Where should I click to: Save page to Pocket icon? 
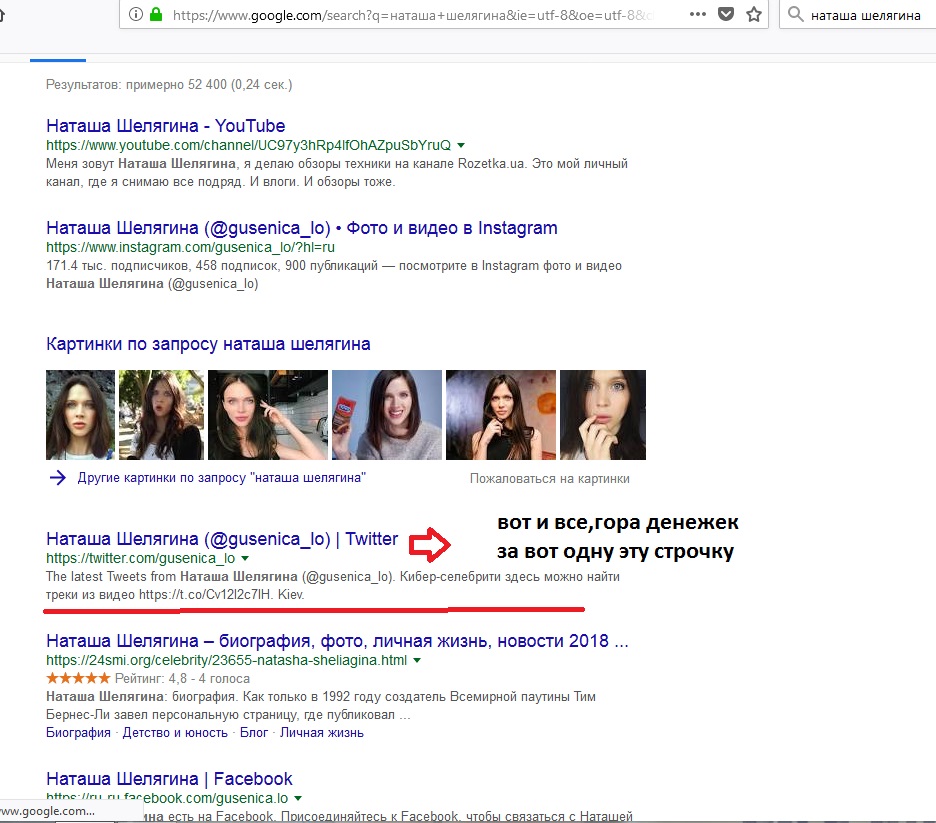(x=726, y=14)
